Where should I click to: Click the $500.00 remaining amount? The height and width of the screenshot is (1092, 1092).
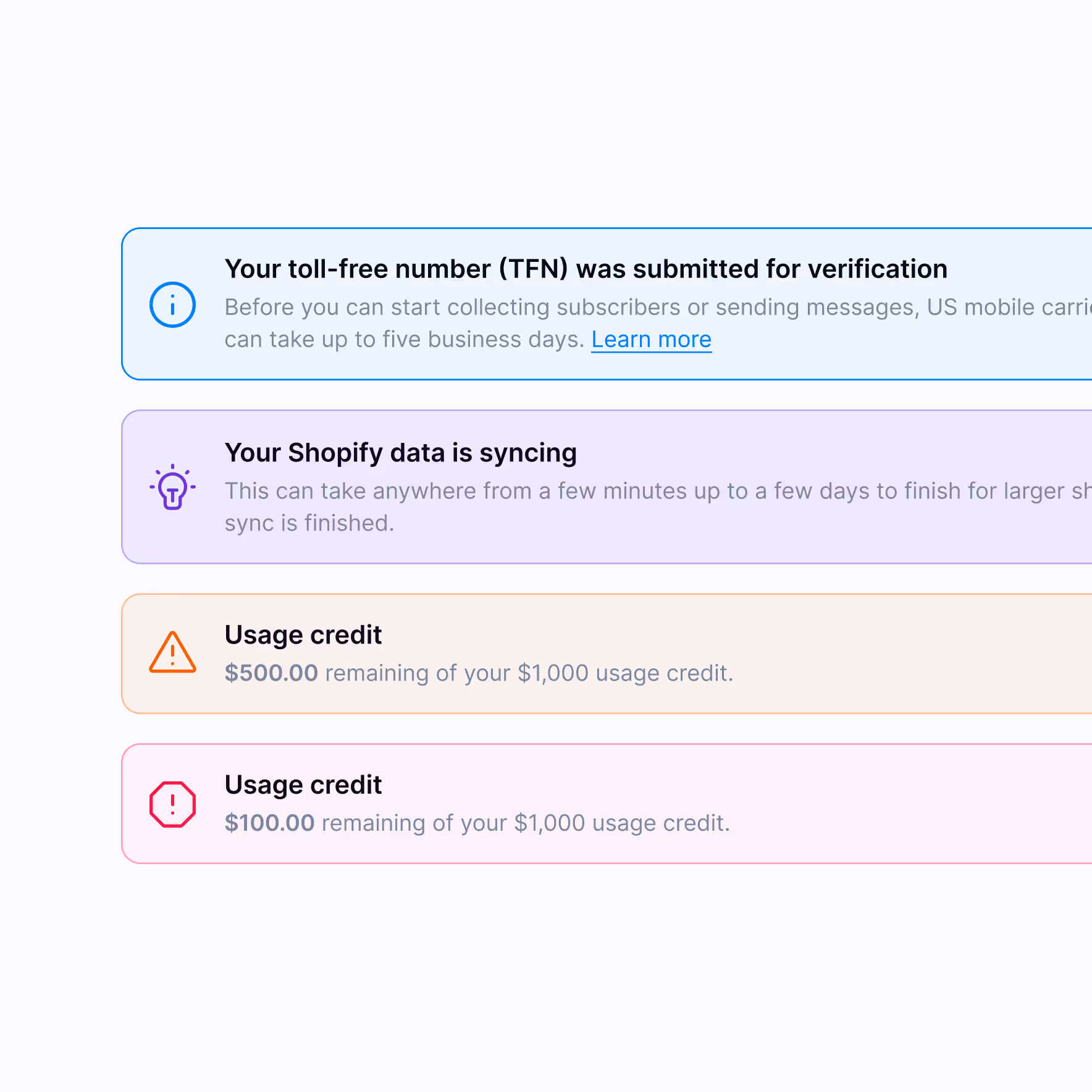(x=271, y=673)
